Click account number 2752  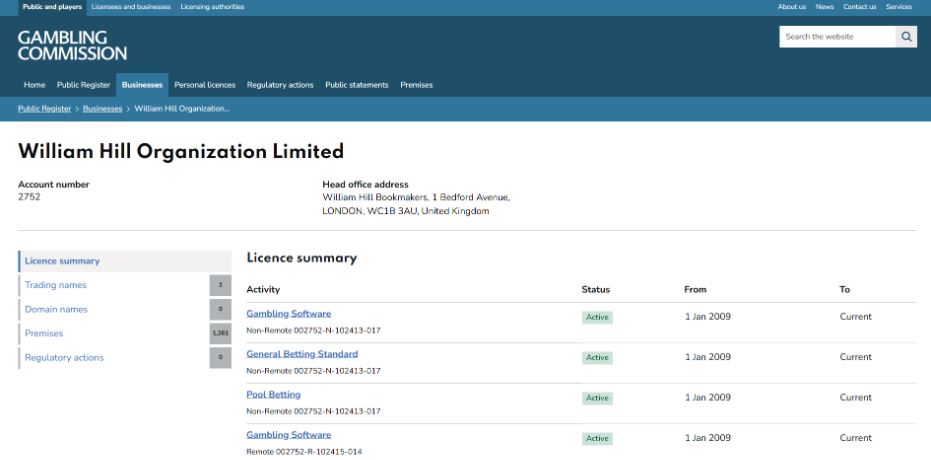[29, 197]
